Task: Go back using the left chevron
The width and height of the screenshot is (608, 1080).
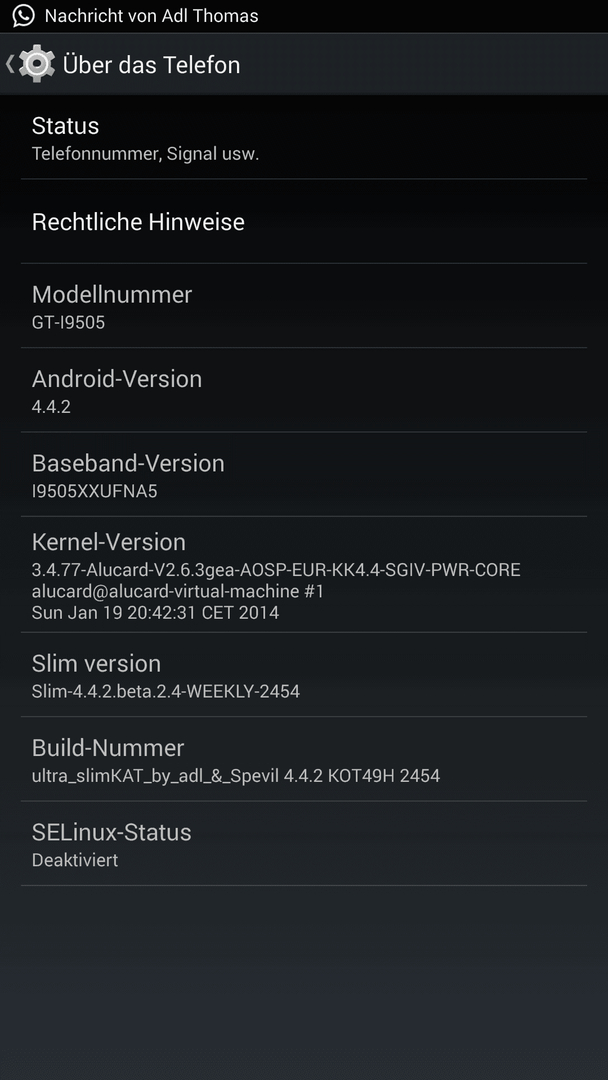Action: tap(10, 64)
